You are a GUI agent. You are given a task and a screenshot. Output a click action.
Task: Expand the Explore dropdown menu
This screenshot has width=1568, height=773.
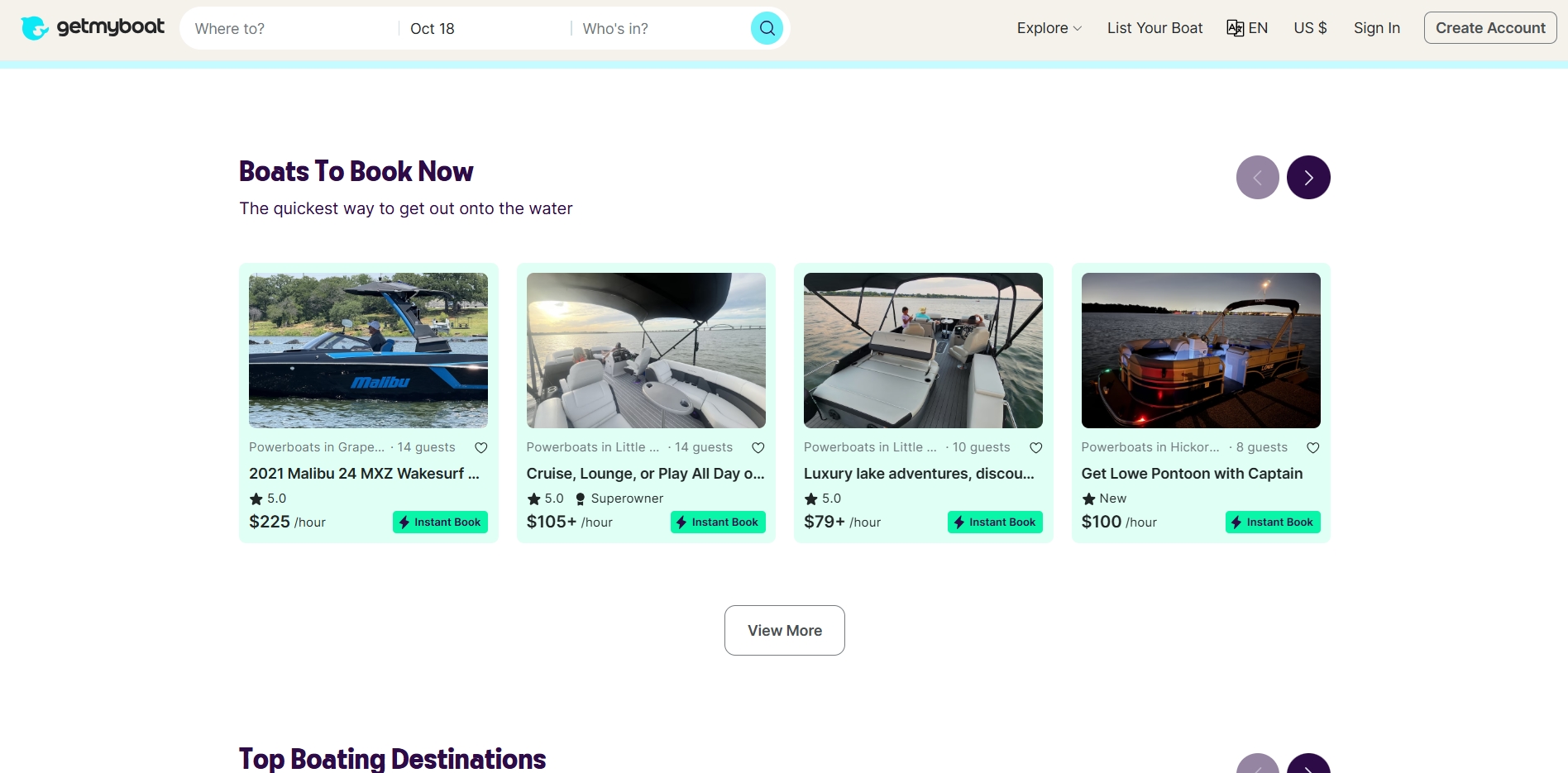point(1049,28)
